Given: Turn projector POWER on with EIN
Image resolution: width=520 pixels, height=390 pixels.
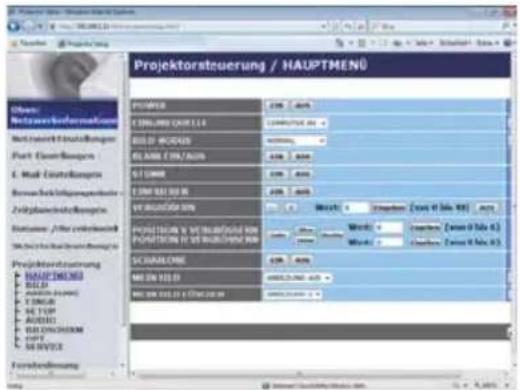Looking at the screenshot, I should [276, 106].
